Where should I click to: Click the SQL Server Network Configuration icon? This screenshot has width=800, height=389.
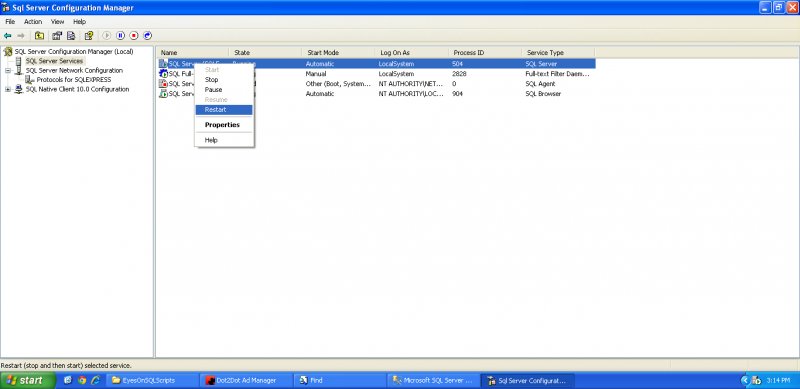click(x=19, y=70)
